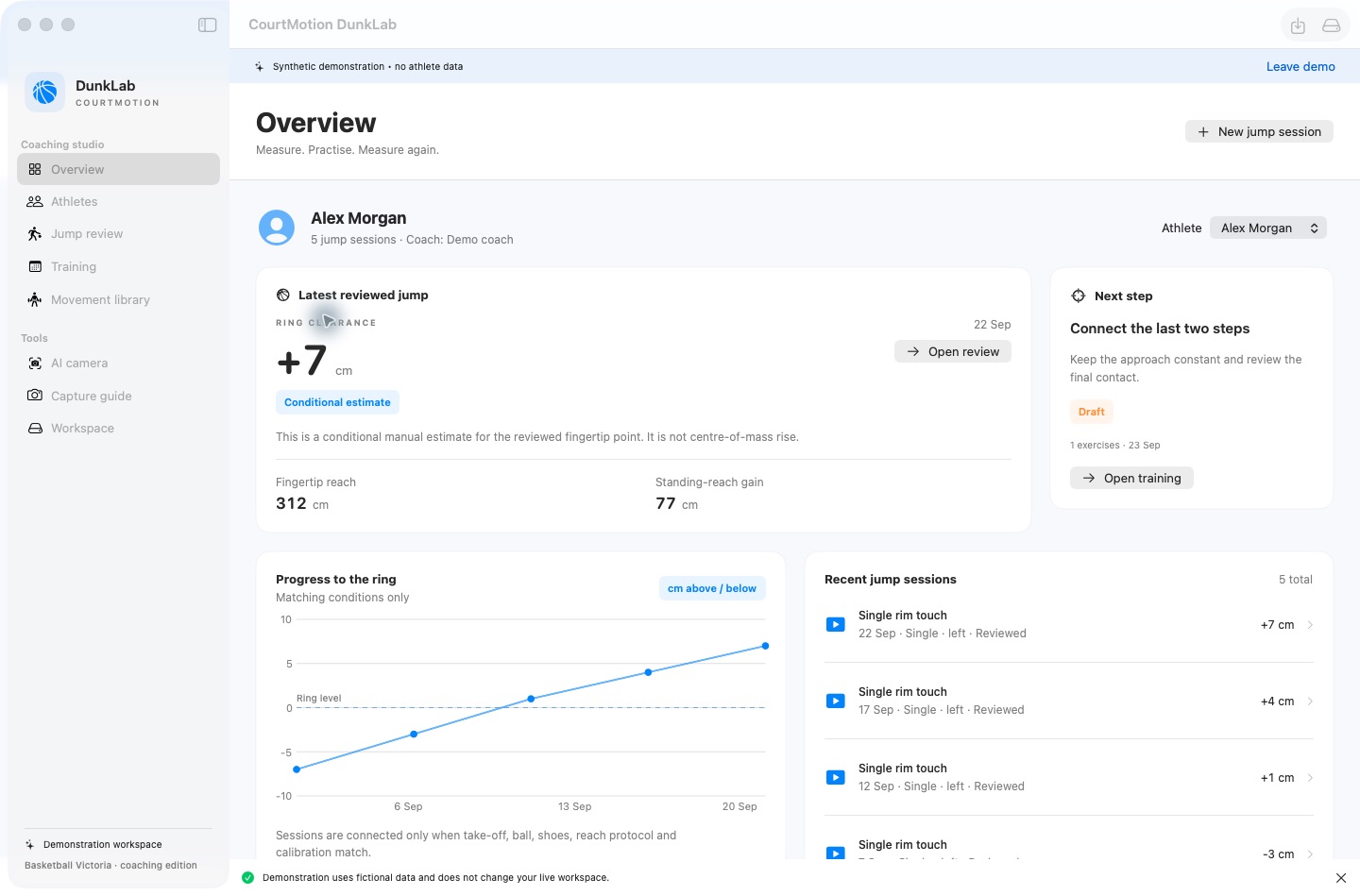This screenshot has height=896, width=1360.
Task: Click the target icon beside Next step
Action: pyautogui.click(x=1079, y=296)
